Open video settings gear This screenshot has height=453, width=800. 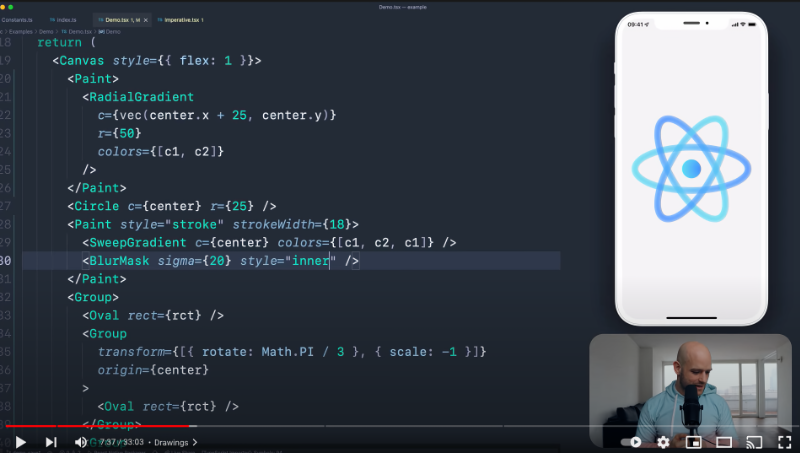coord(663,442)
